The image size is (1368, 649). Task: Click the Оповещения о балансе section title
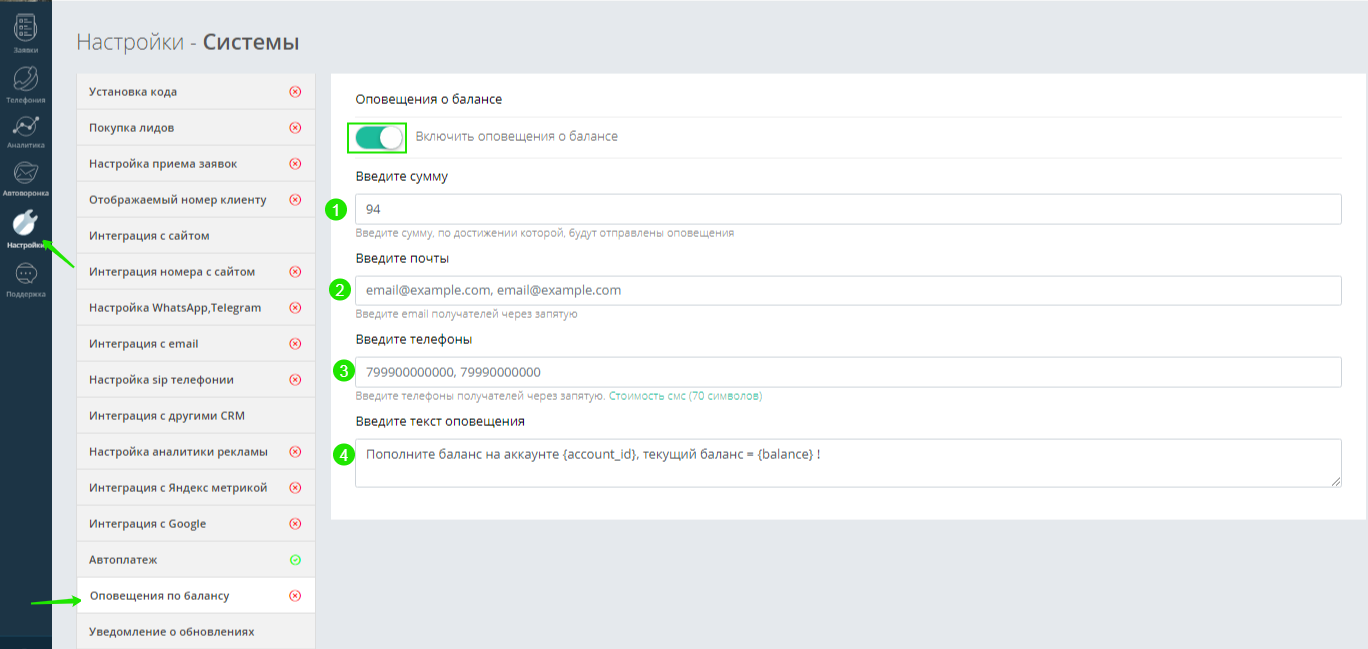point(429,100)
